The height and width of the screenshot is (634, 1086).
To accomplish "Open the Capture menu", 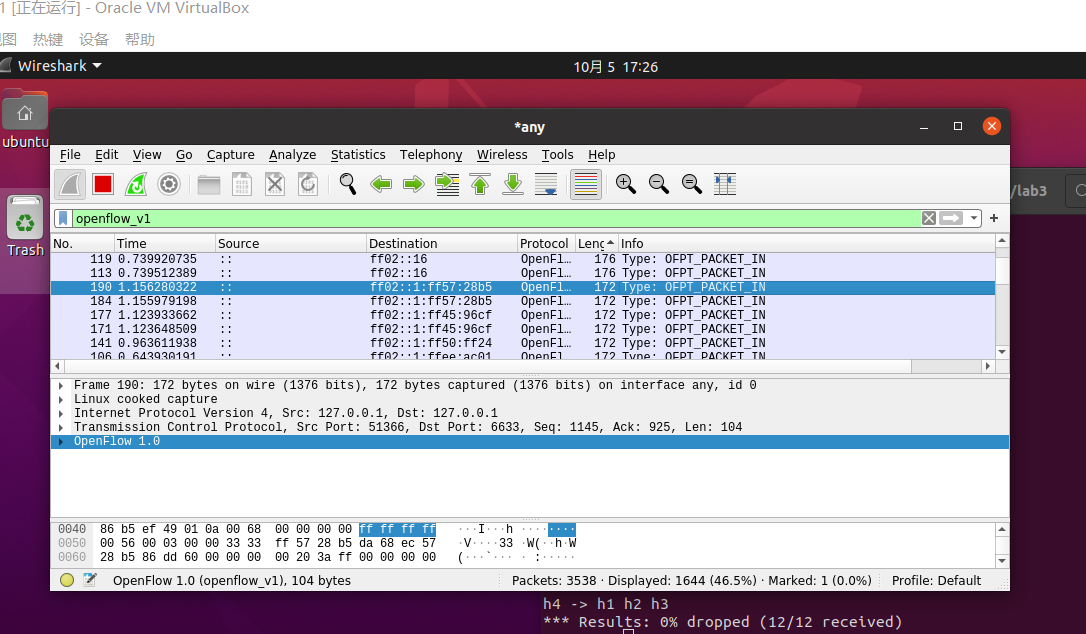I will point(231,155).
